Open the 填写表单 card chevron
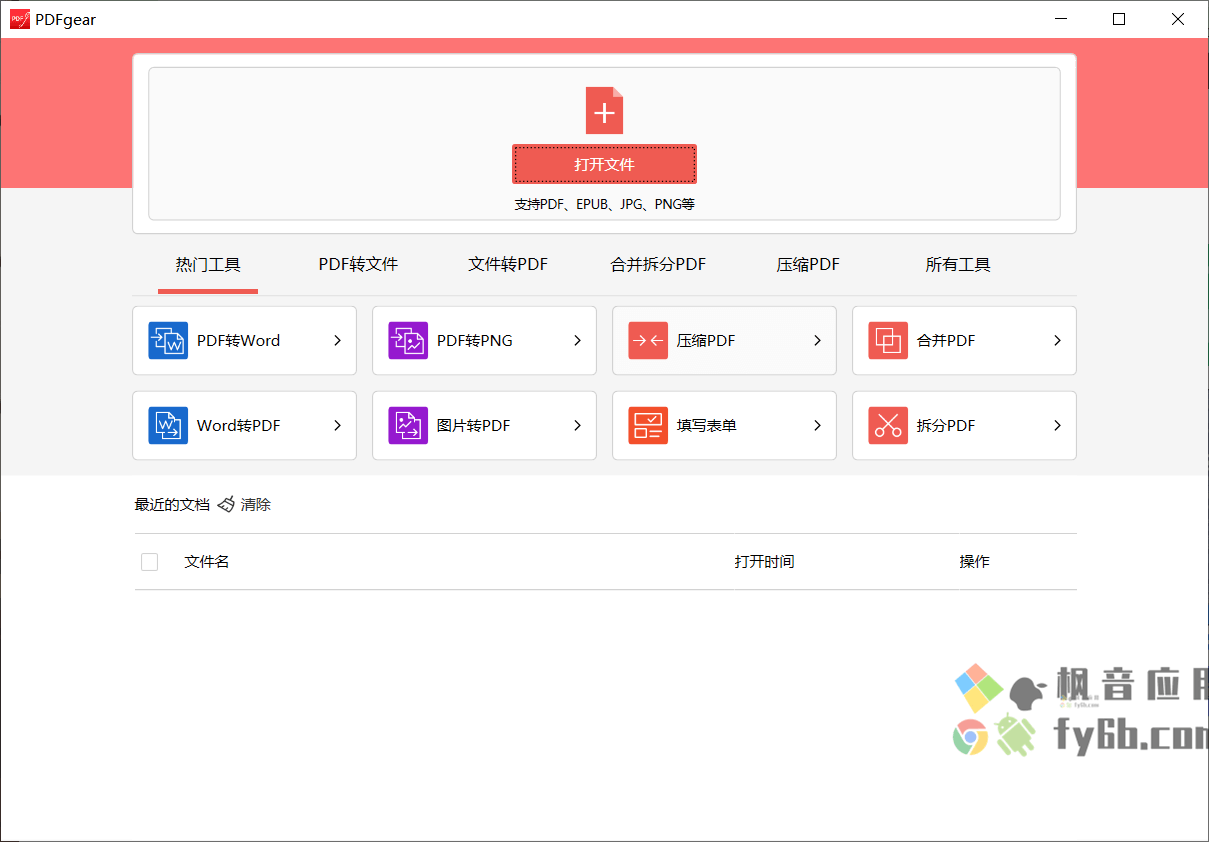Viewport: 1209px width, 842px height. click(817, 426)
